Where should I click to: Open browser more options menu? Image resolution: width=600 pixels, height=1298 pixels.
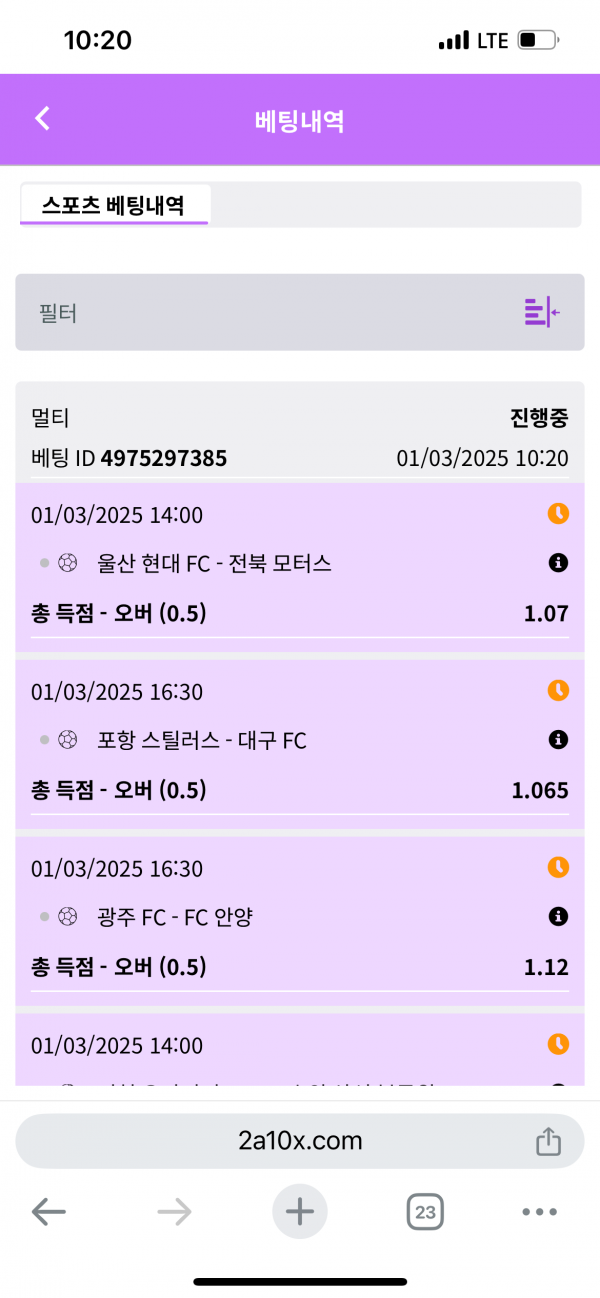tap(539, 1213)
